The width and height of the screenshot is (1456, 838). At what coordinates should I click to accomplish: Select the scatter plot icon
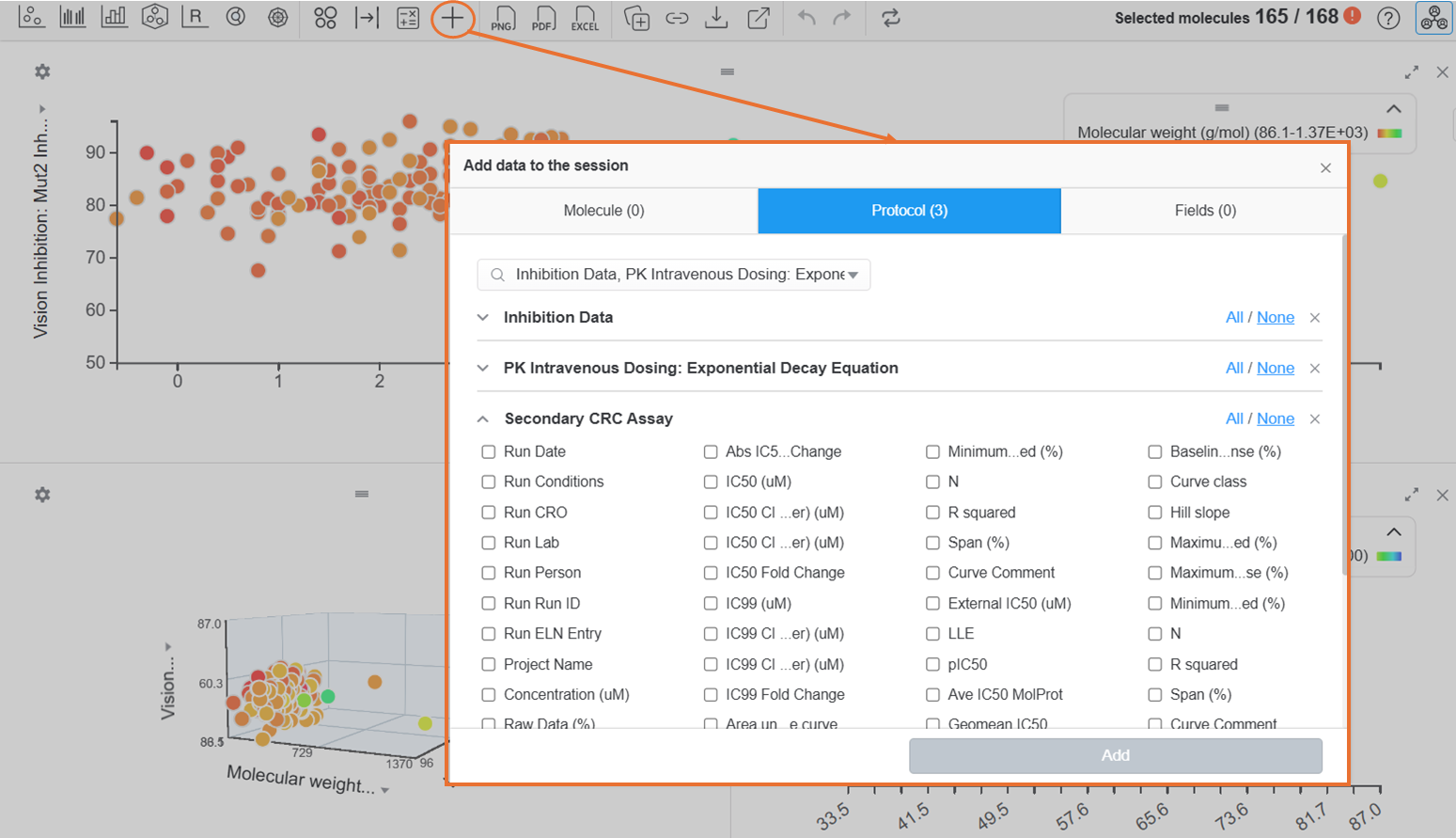tap(32, 17)
